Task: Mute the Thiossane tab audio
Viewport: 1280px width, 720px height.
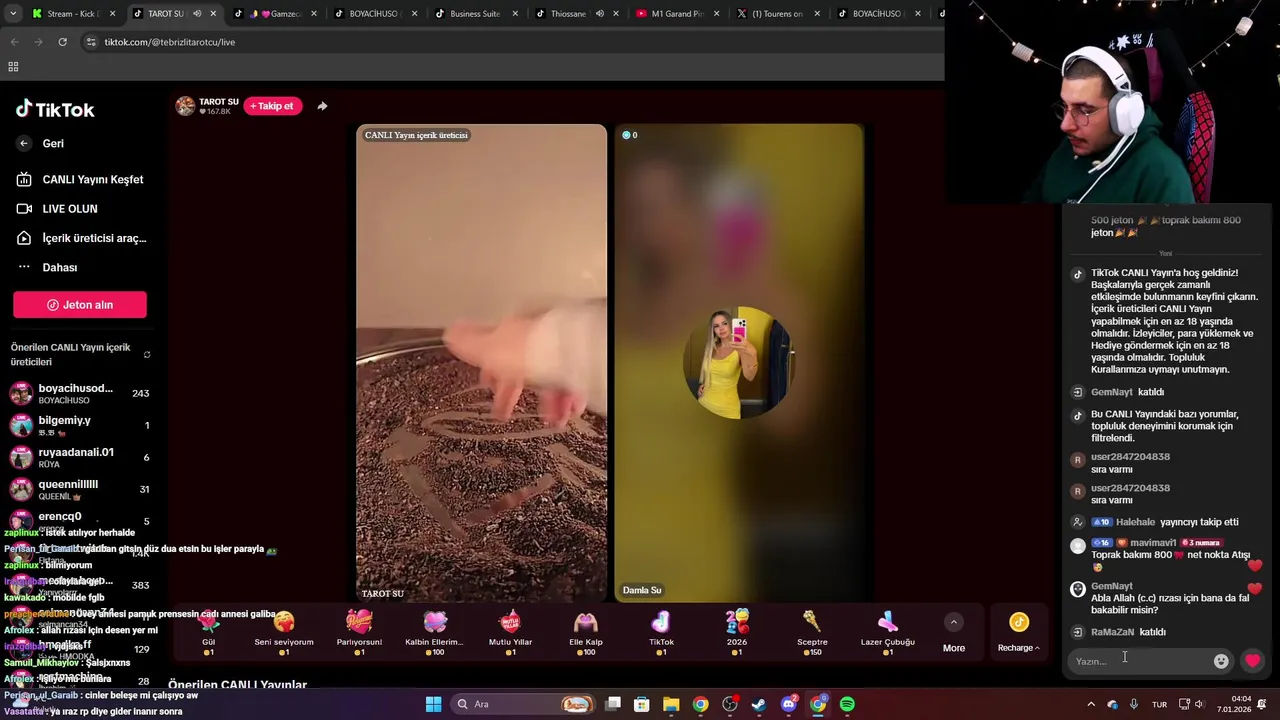Action: tap(600, 14)
